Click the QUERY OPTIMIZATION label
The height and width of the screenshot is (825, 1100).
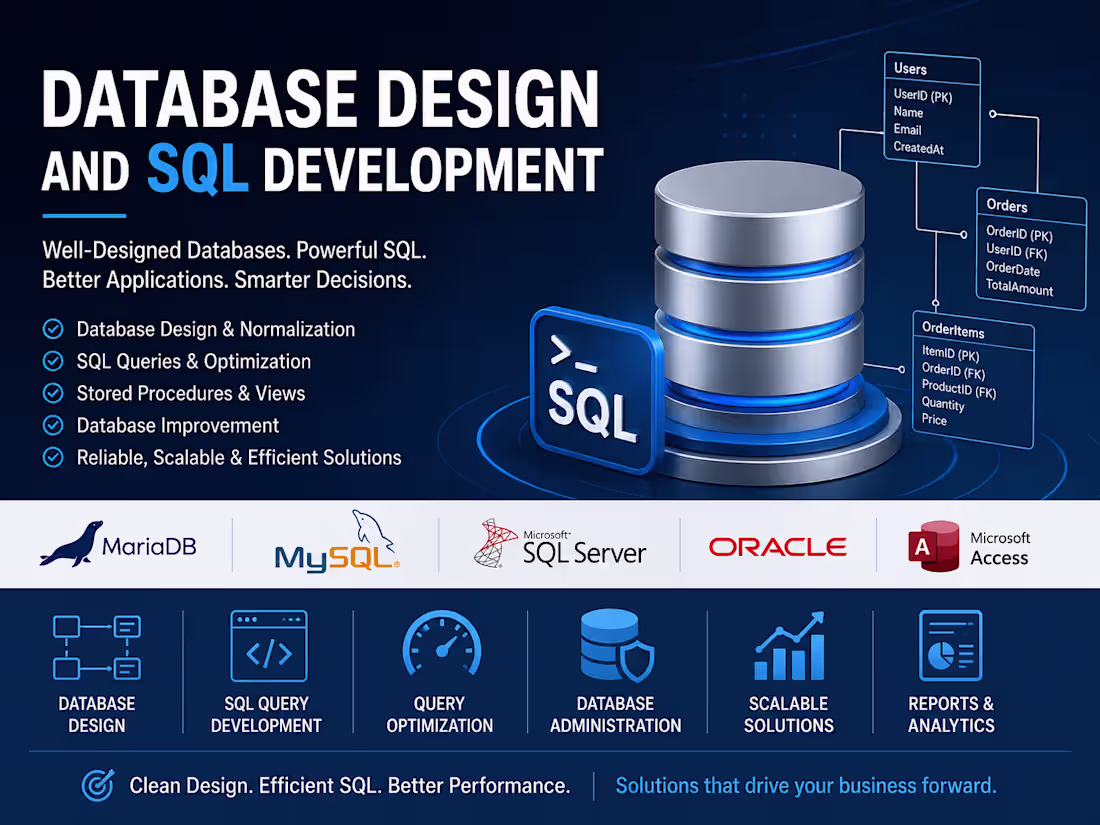pyautogui.click(x=439, y=715)
